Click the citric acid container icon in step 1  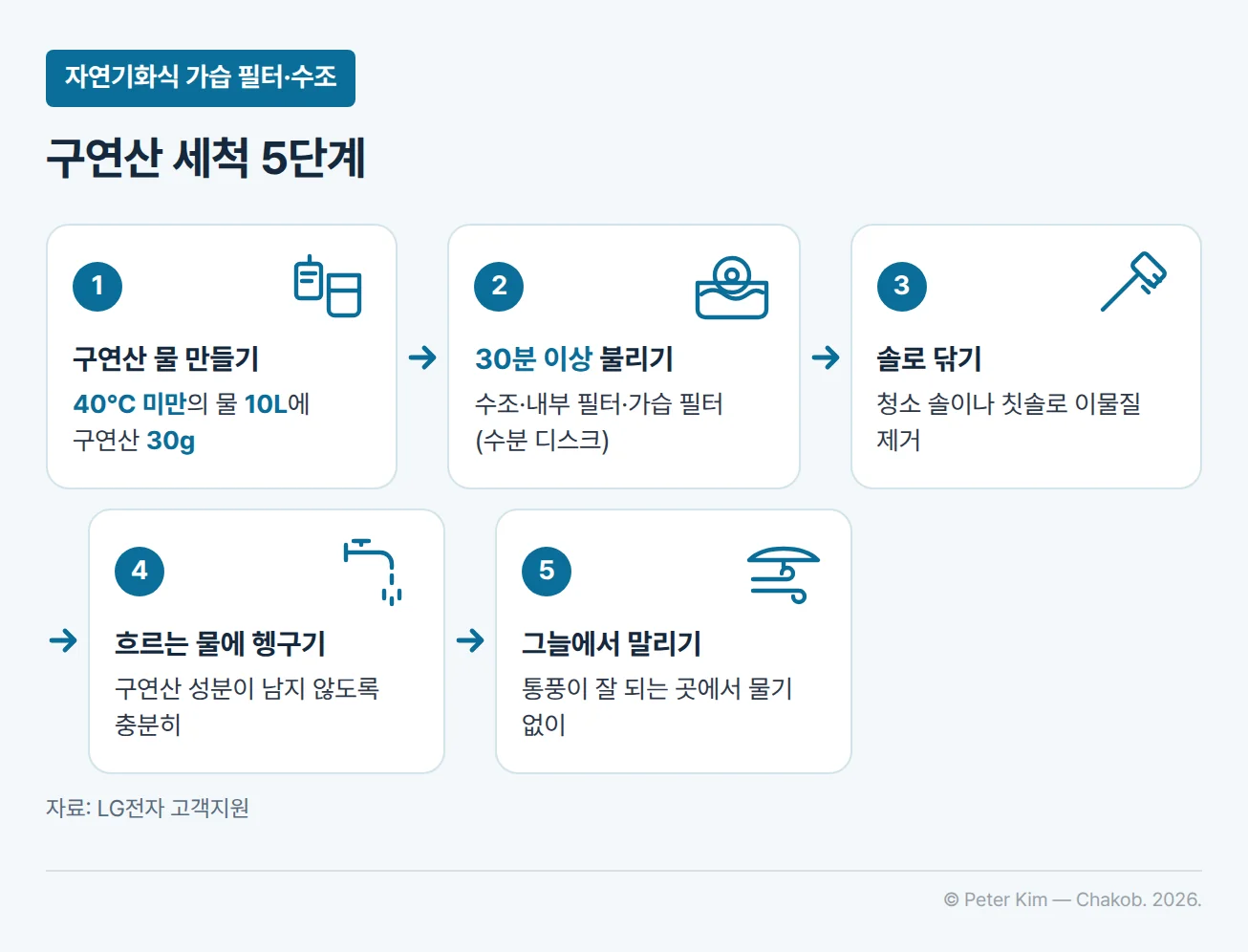point(328,286)
